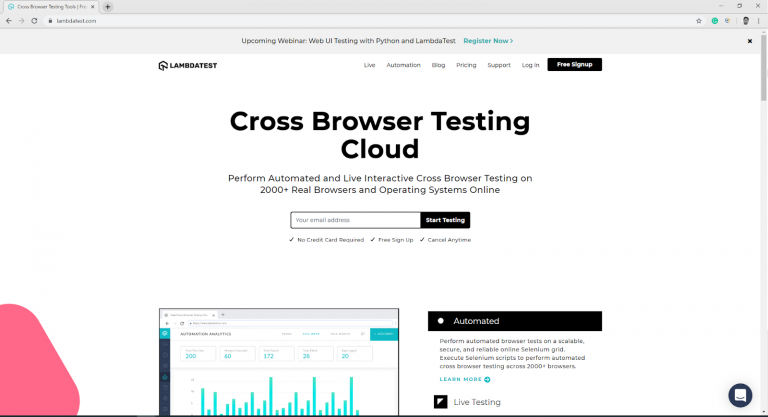Open the Automation navigation item
Screen dimensions: 768x417
[403, 65]
